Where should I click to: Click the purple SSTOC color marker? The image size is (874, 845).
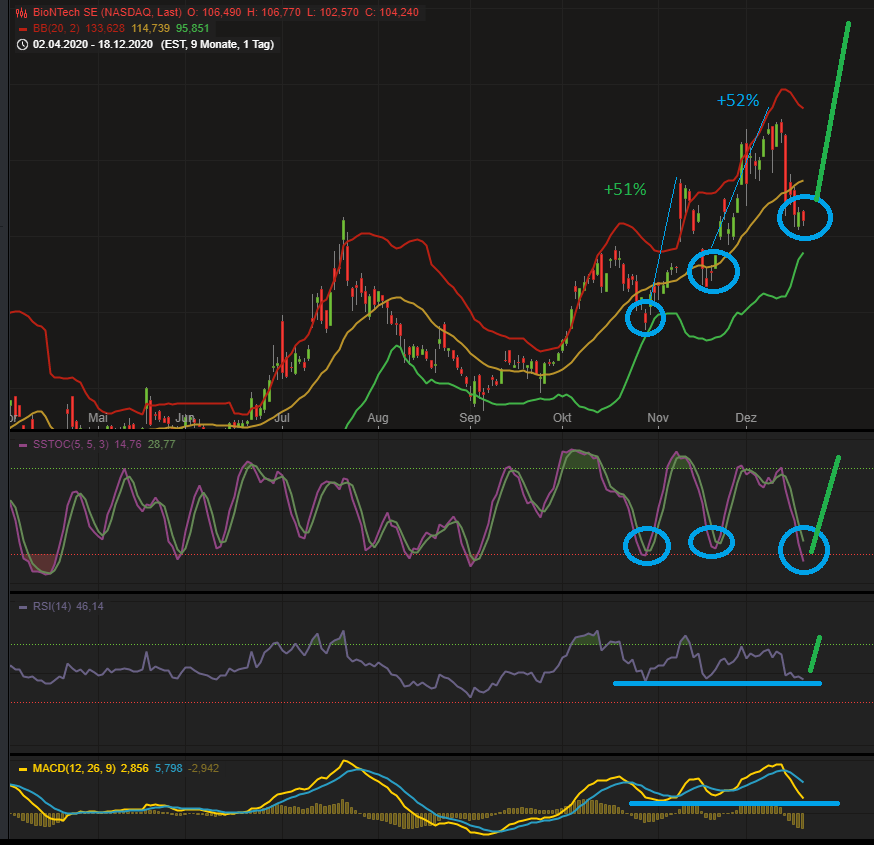[x=23, y=445]
